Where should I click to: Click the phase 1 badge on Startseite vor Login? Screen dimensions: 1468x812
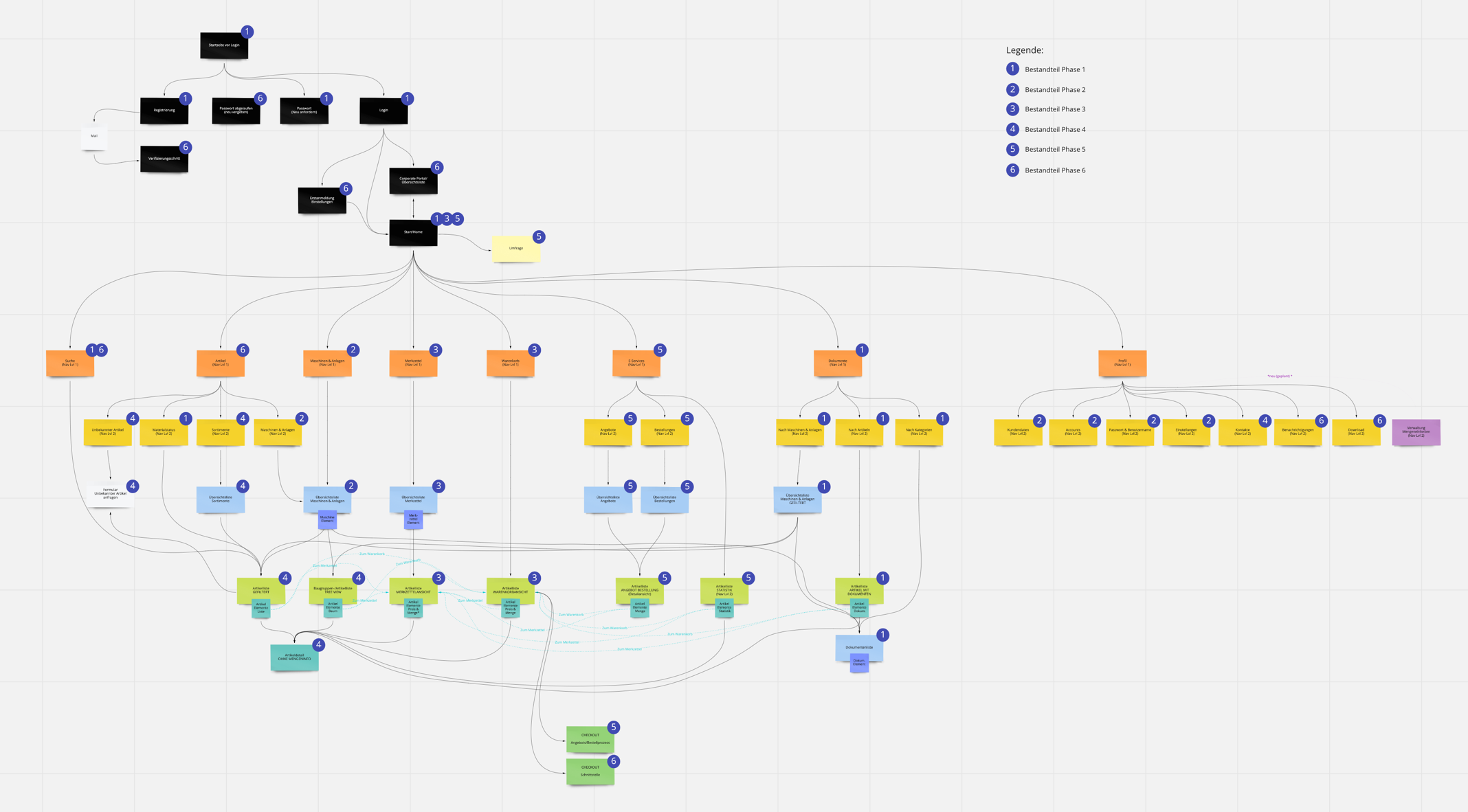click(x=247, y=32)
